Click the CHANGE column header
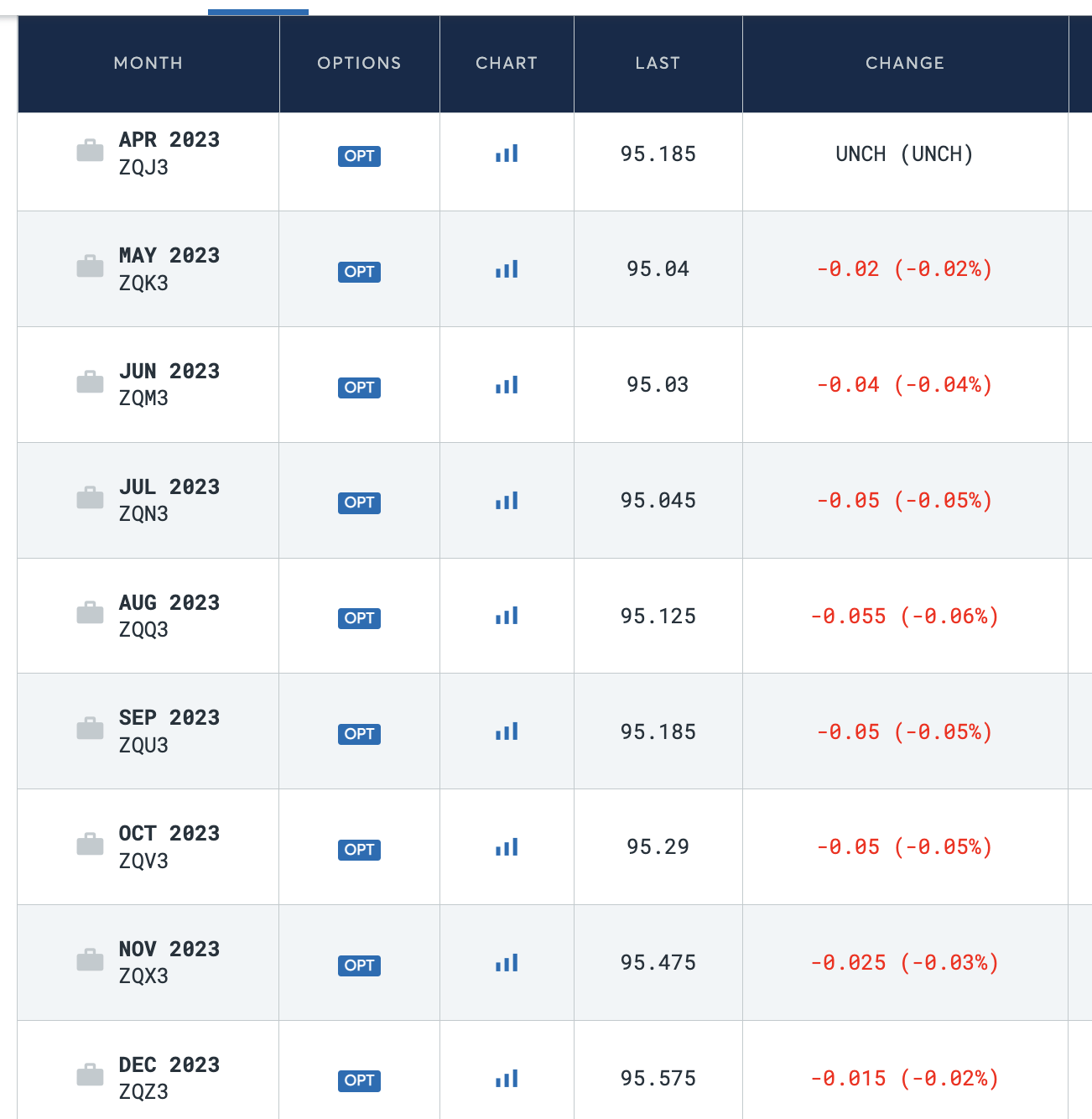This screenshot has height=1119, width=1092. coord(905,63)
